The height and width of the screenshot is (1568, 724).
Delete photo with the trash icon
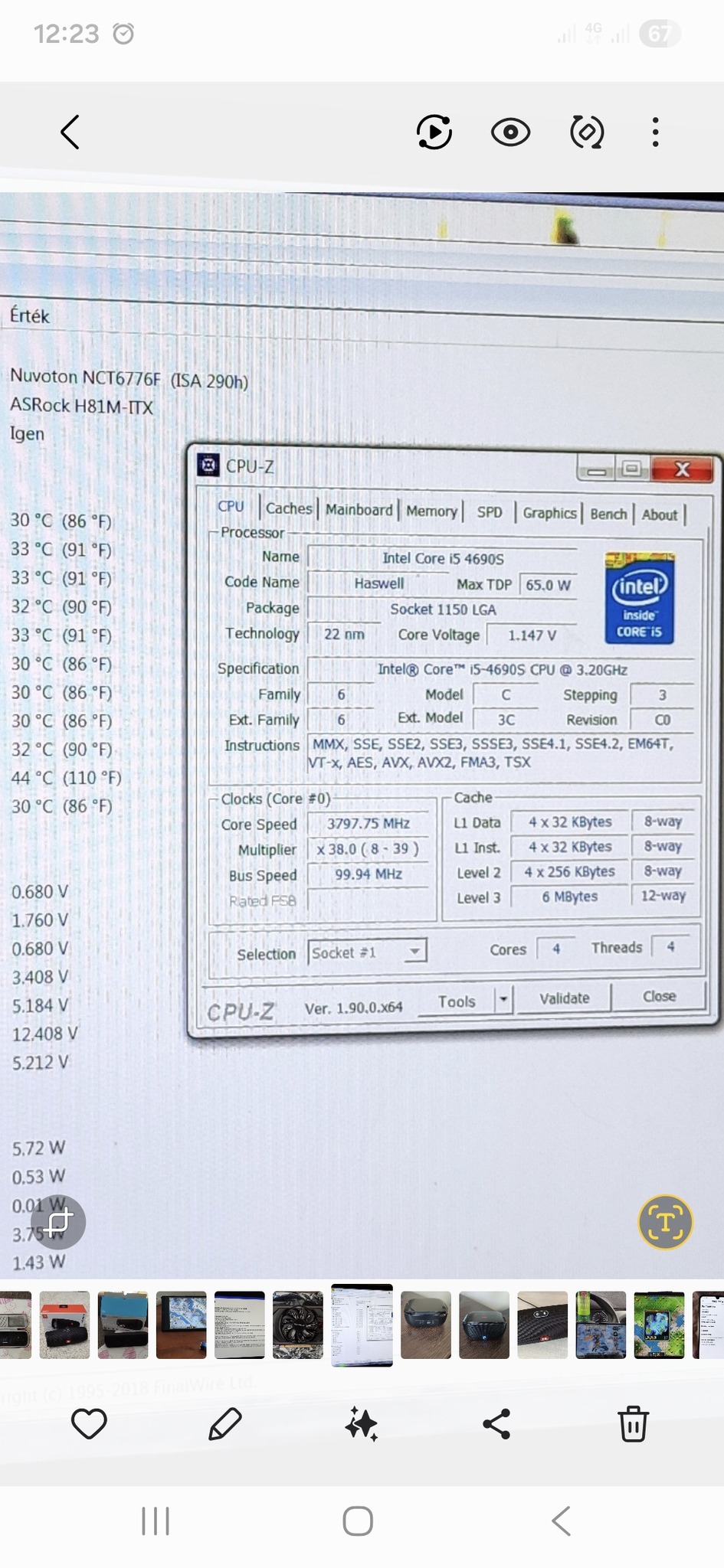tap(633, 1423)
